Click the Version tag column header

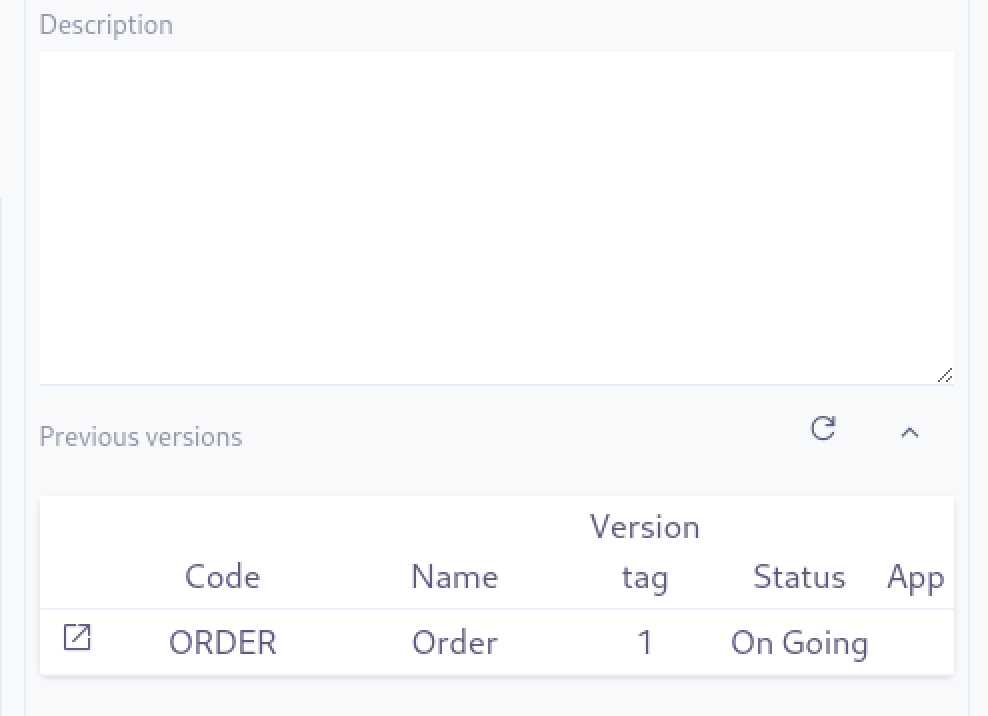pos(644,552)
